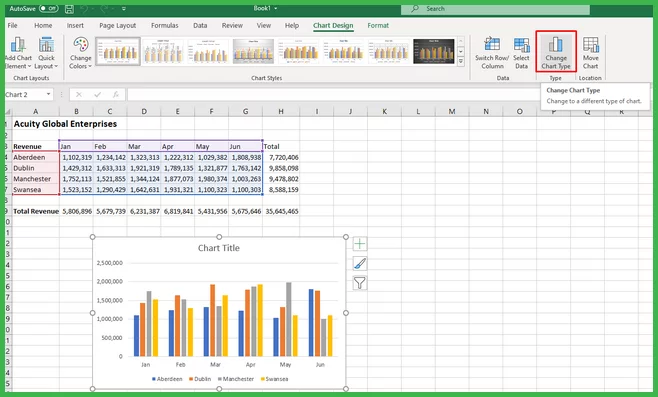Image resolution: width=658 pixels, height=397 pixels.
Task: Open Quick Layout dropdown
Action: tap(46, 53)
